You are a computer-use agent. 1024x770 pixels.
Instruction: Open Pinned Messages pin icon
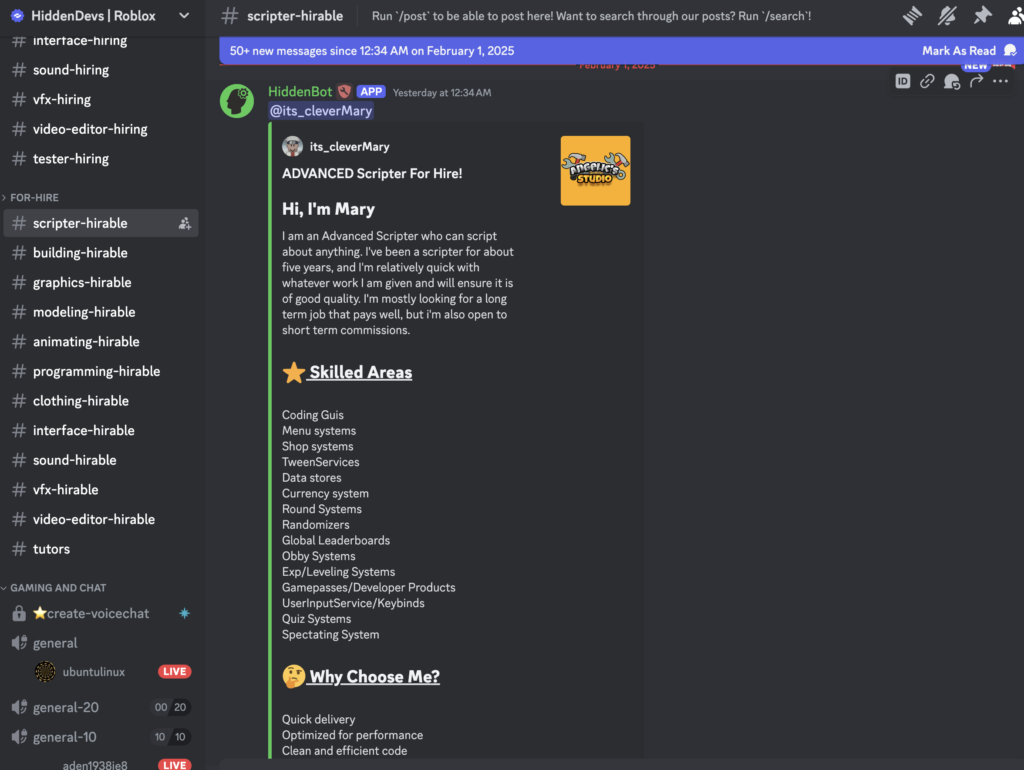coord(982,16)
